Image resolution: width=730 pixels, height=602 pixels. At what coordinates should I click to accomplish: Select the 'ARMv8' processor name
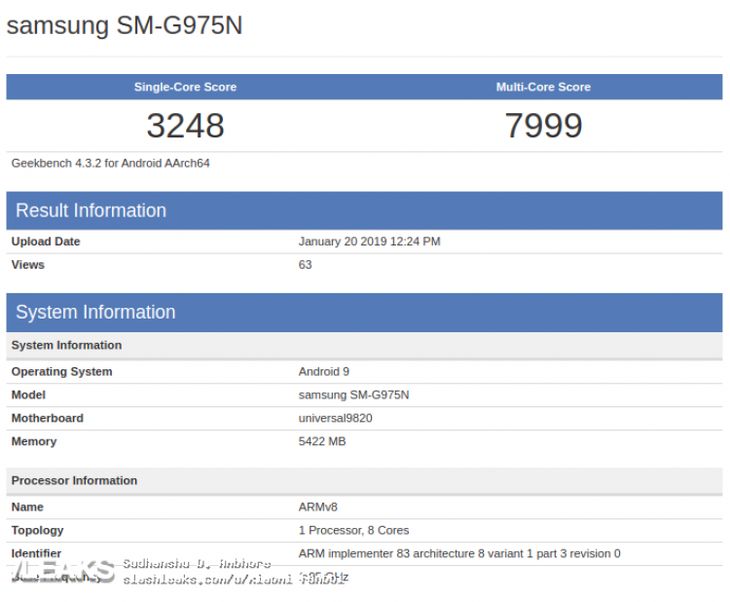pos(318,507)
